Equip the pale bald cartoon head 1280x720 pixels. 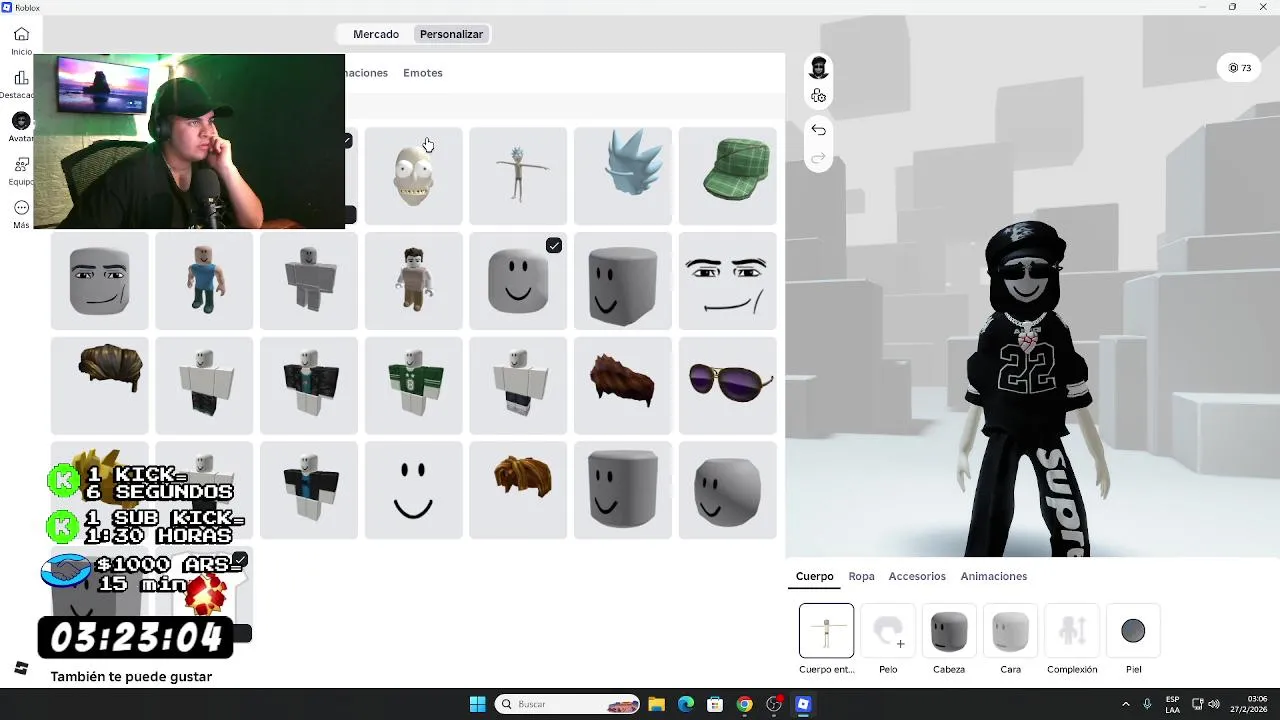click(413, 176)
